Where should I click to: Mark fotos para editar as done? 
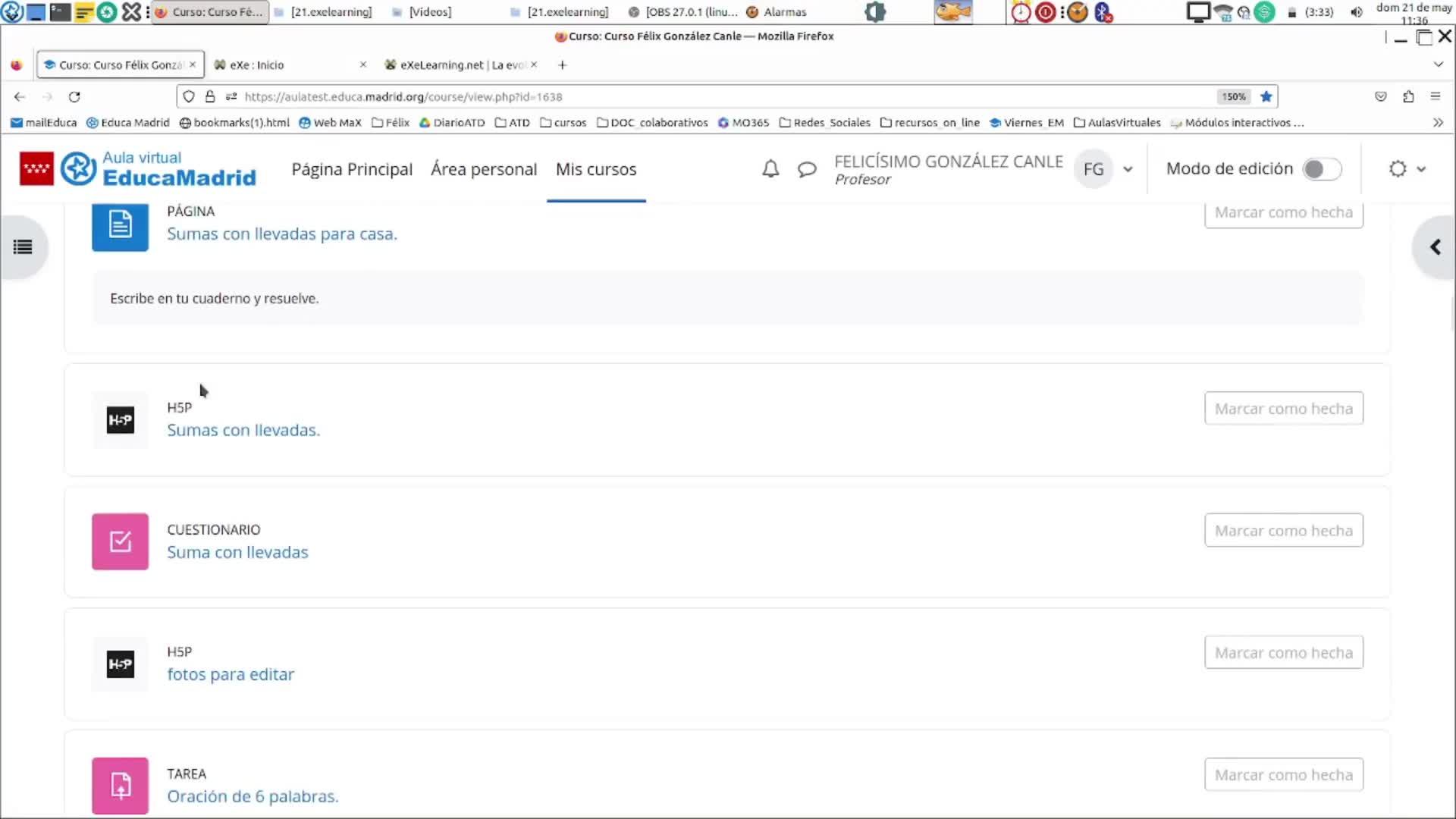pyautogui.click(x=1283, y=653)
